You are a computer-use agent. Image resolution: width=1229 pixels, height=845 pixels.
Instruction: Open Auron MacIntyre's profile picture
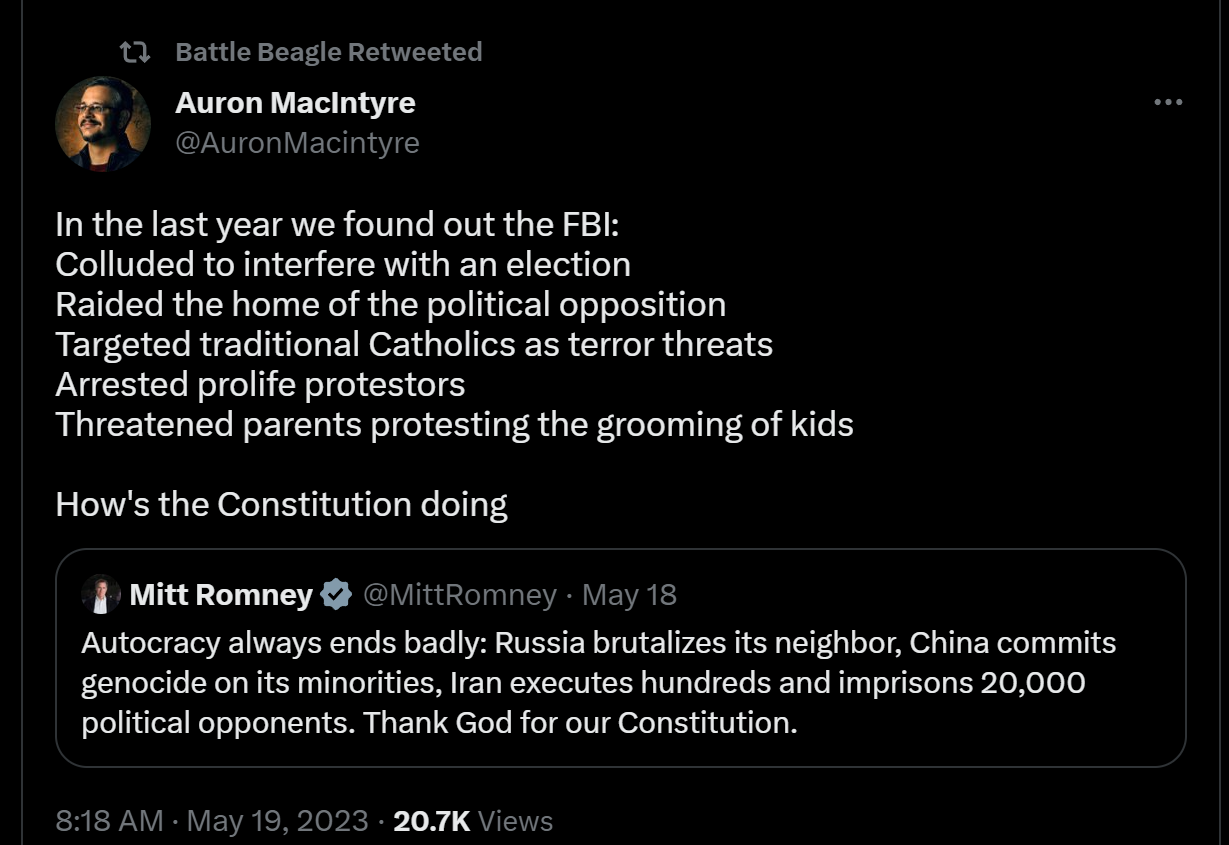click(x=103, y=124)
